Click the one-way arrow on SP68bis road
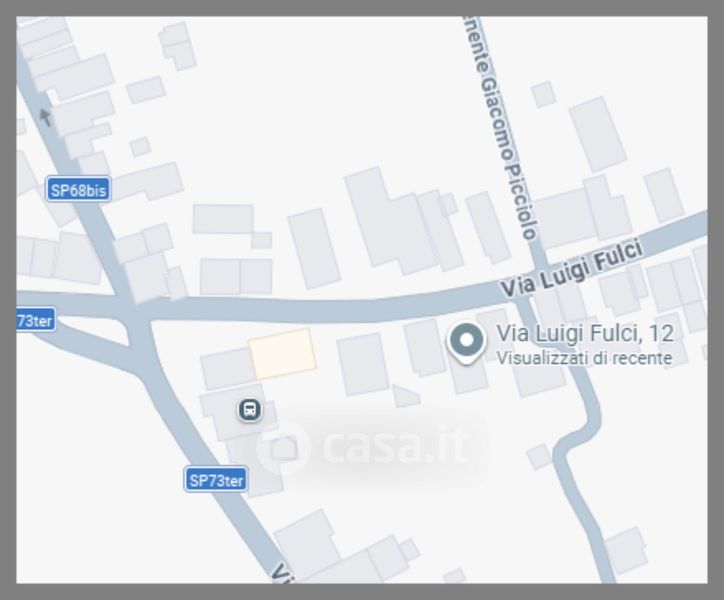This screenshot has width=724, height=600. click(45, 117)
